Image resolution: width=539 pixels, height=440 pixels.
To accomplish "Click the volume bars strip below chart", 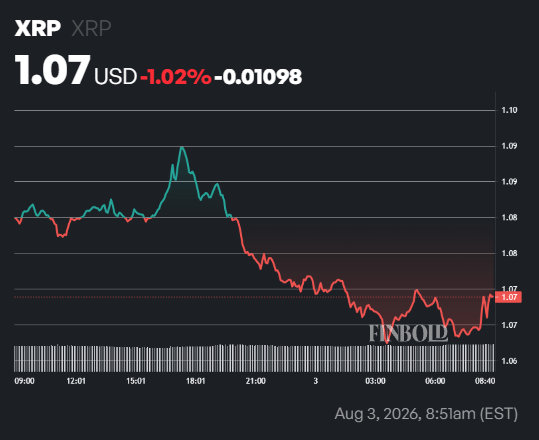I will coord(254,358).
